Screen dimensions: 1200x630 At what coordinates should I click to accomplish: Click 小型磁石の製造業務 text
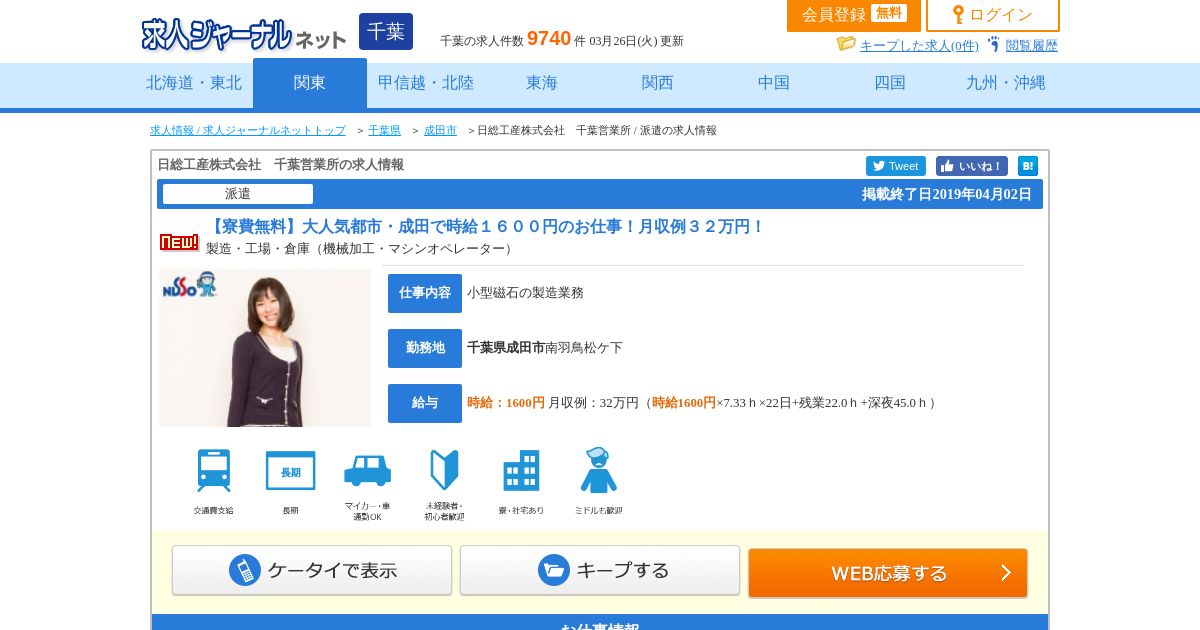(525, 293)
